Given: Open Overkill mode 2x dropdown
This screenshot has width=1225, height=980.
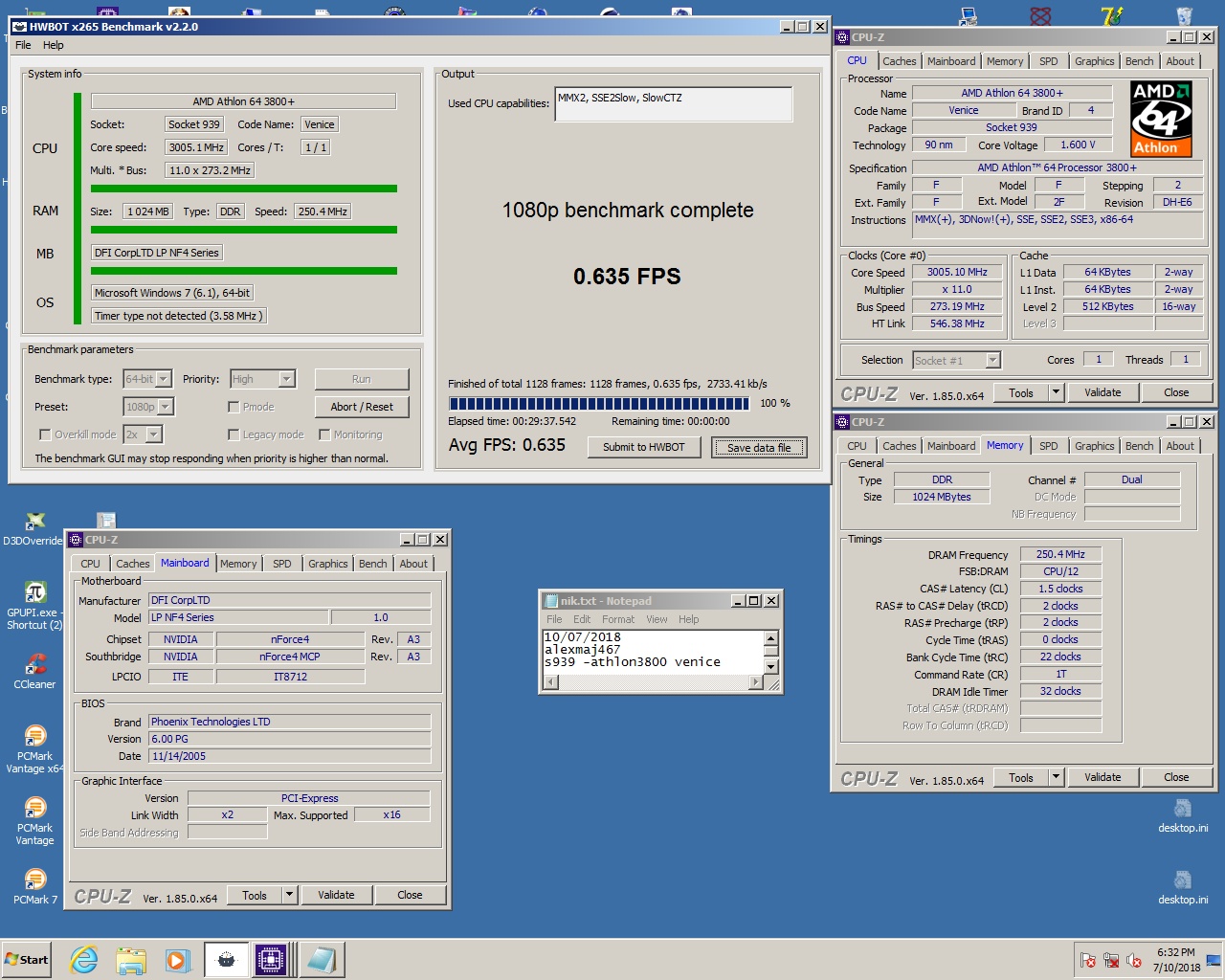Looking at the screenshot, I should coord(154,434).
